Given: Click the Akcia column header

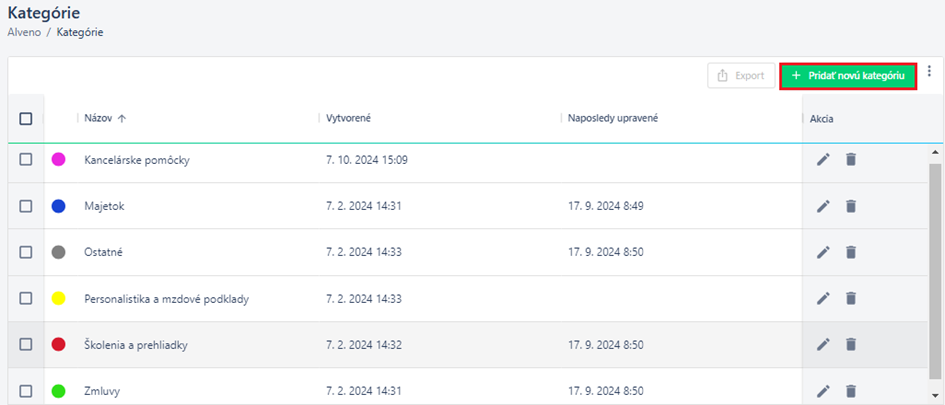Looking at the screenshot, I should pyautogui.click(x=821, y=119).
